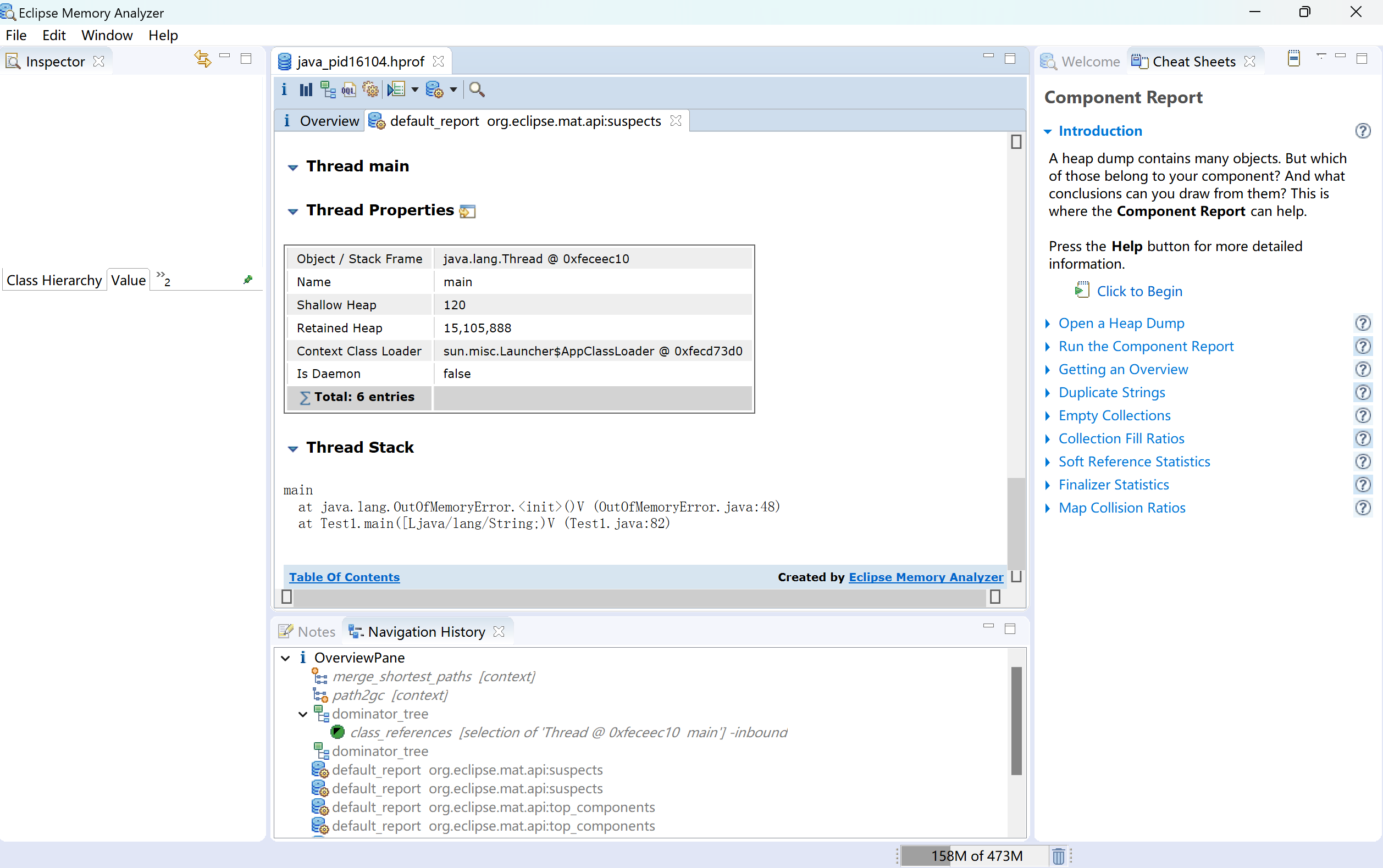Collapse the Introduction cheat sheet step
This screenshot has height=868, width=1383.
[1048, 131]
